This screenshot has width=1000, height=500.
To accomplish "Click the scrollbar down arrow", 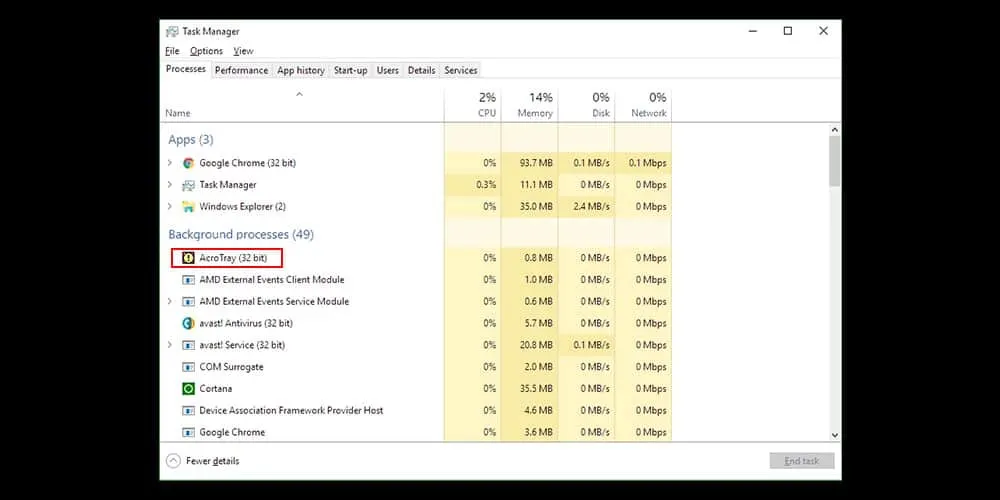I will 835,435.
